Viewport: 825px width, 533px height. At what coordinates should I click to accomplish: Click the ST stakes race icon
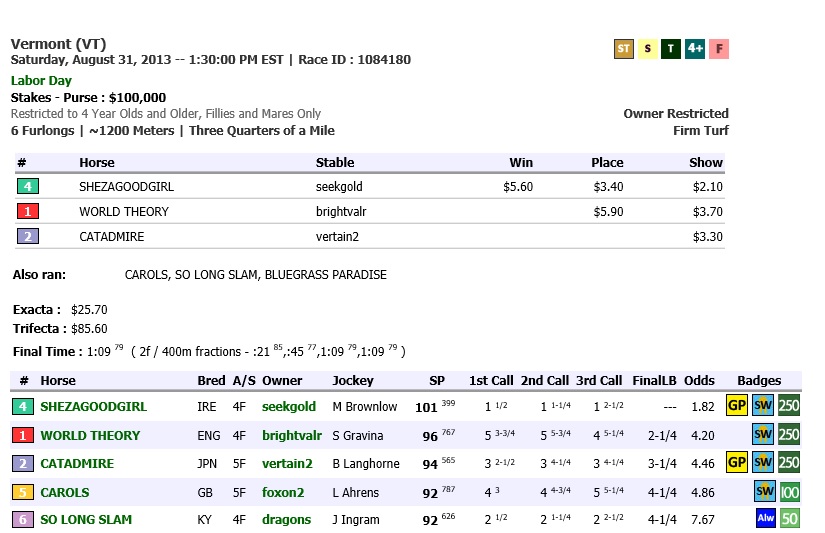[x=624, y=49]
